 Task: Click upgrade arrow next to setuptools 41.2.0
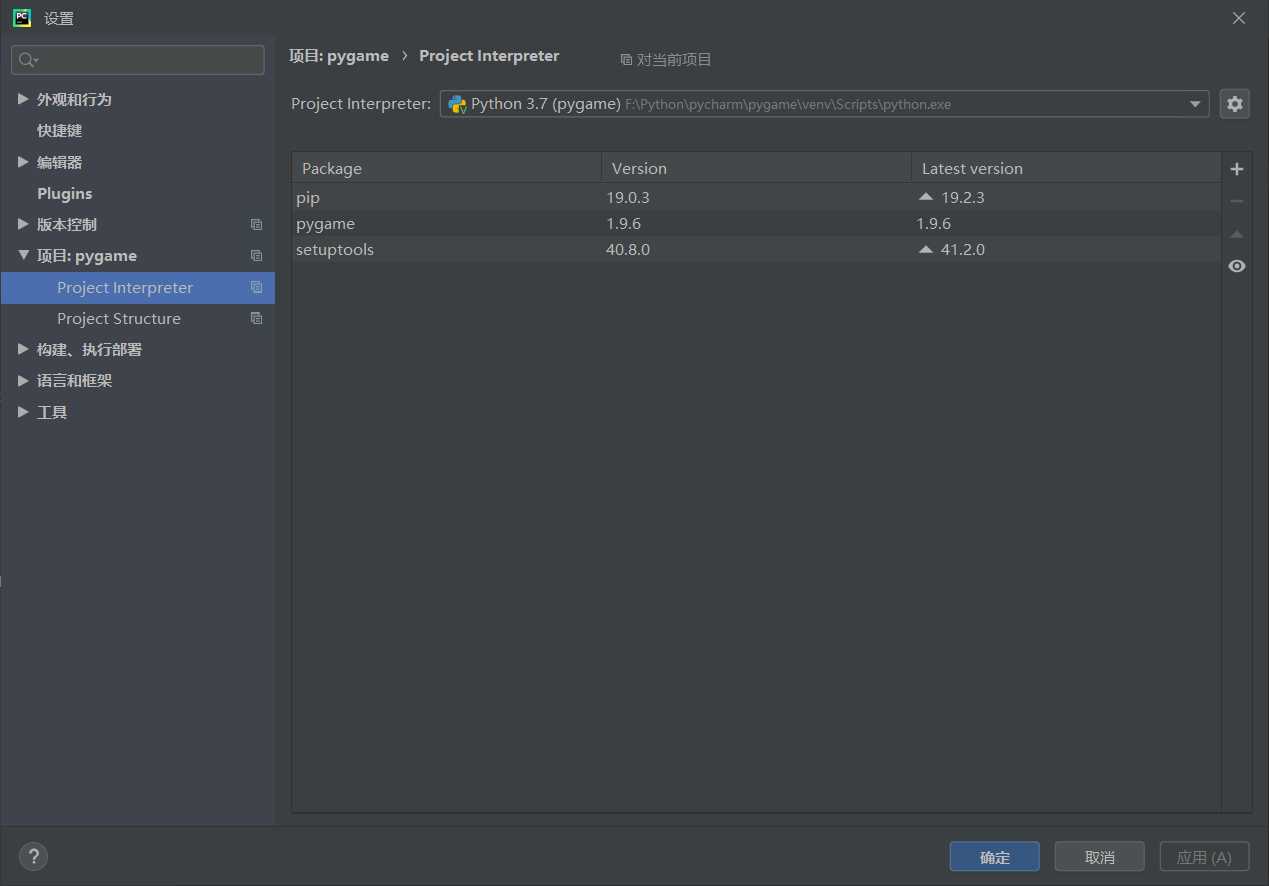coord(925,249)
